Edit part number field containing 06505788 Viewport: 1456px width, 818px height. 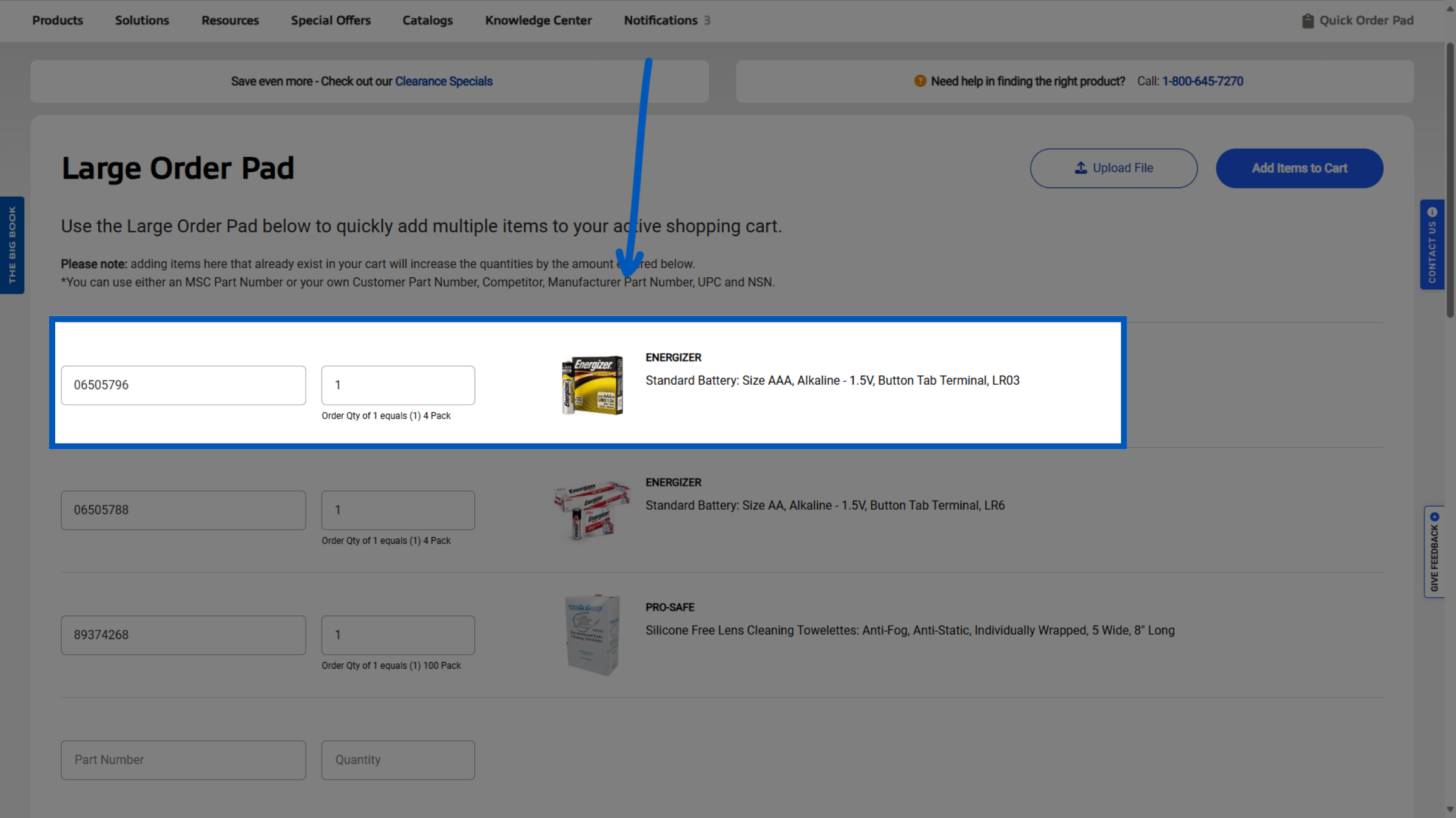(x=183, y=510)
